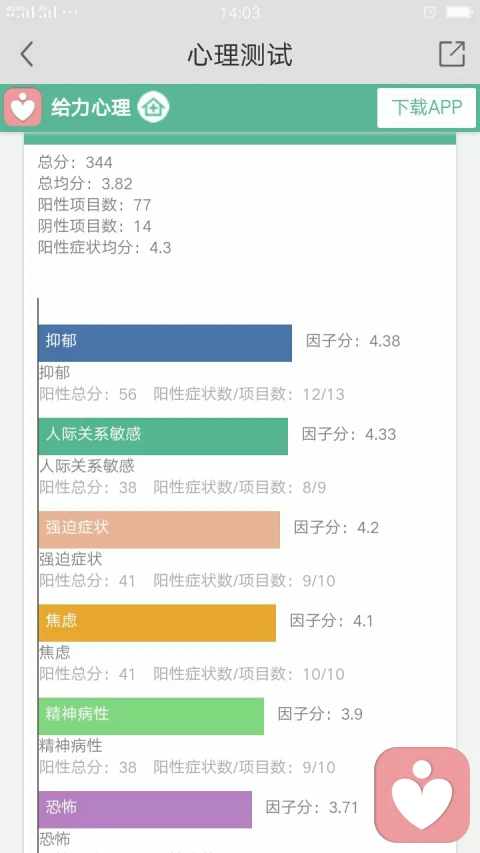The image size is (480, 853).
Task: Tap the 心理测试 page title
Action: tap(240, 54)
